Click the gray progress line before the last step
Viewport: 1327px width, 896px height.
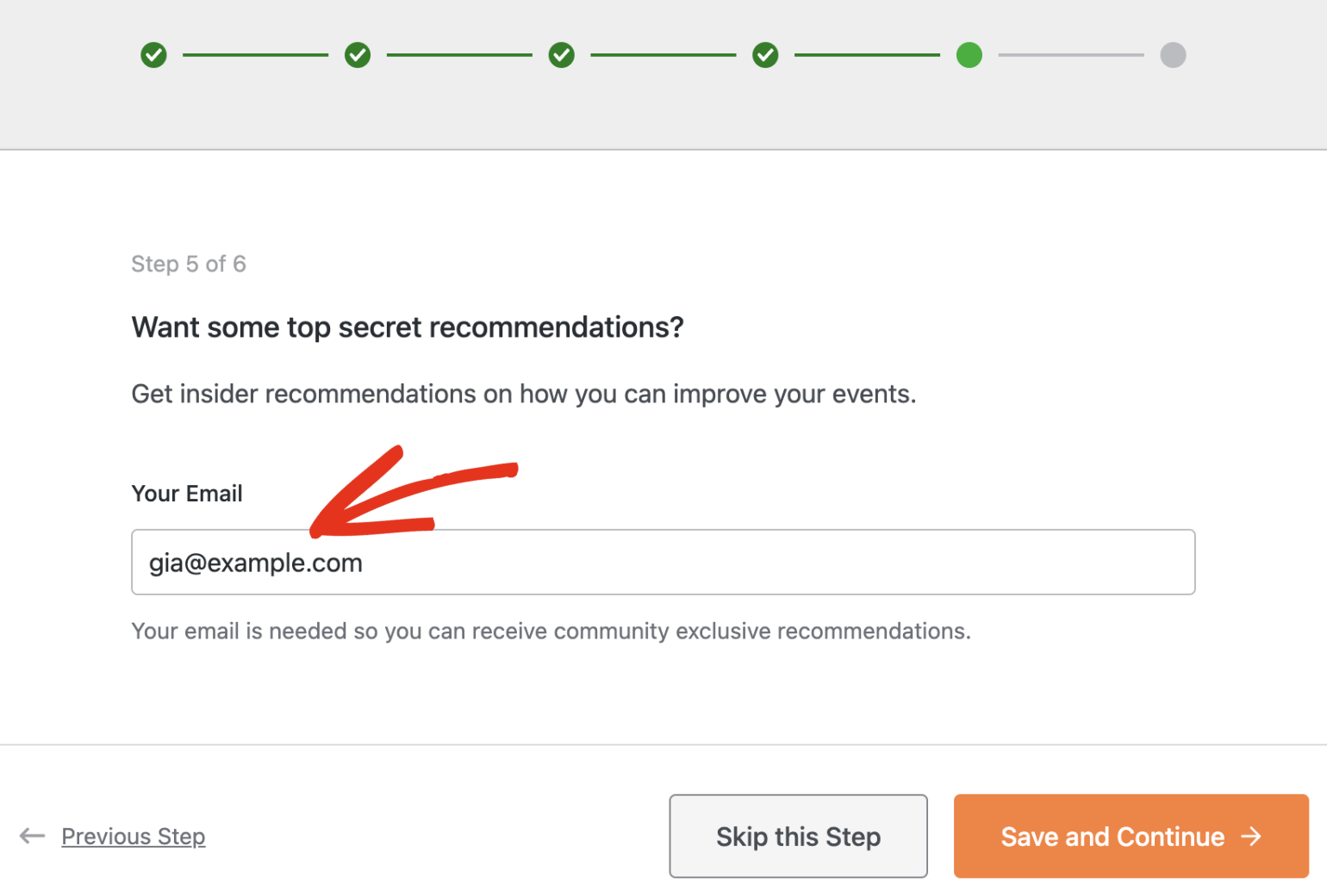click(1071, 55)
